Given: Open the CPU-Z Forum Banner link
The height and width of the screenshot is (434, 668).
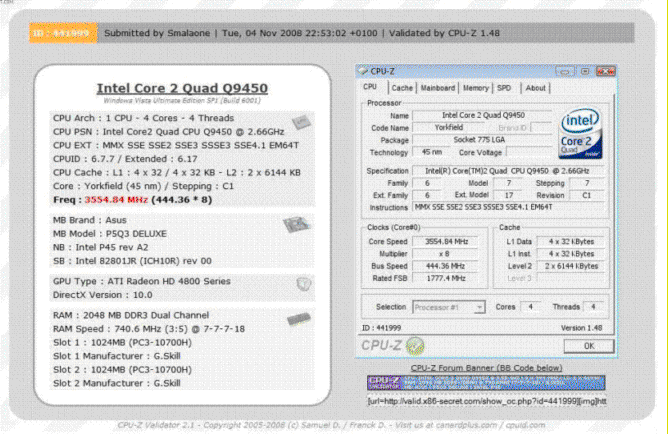Looking at the screenshot, I should click(487, 368).
